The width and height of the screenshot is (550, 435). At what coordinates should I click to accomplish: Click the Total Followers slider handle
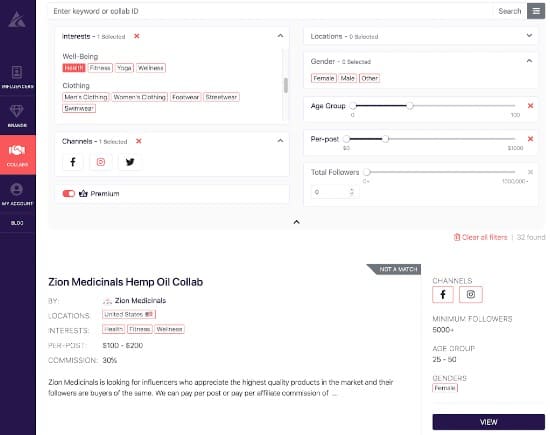click(367, 172)
